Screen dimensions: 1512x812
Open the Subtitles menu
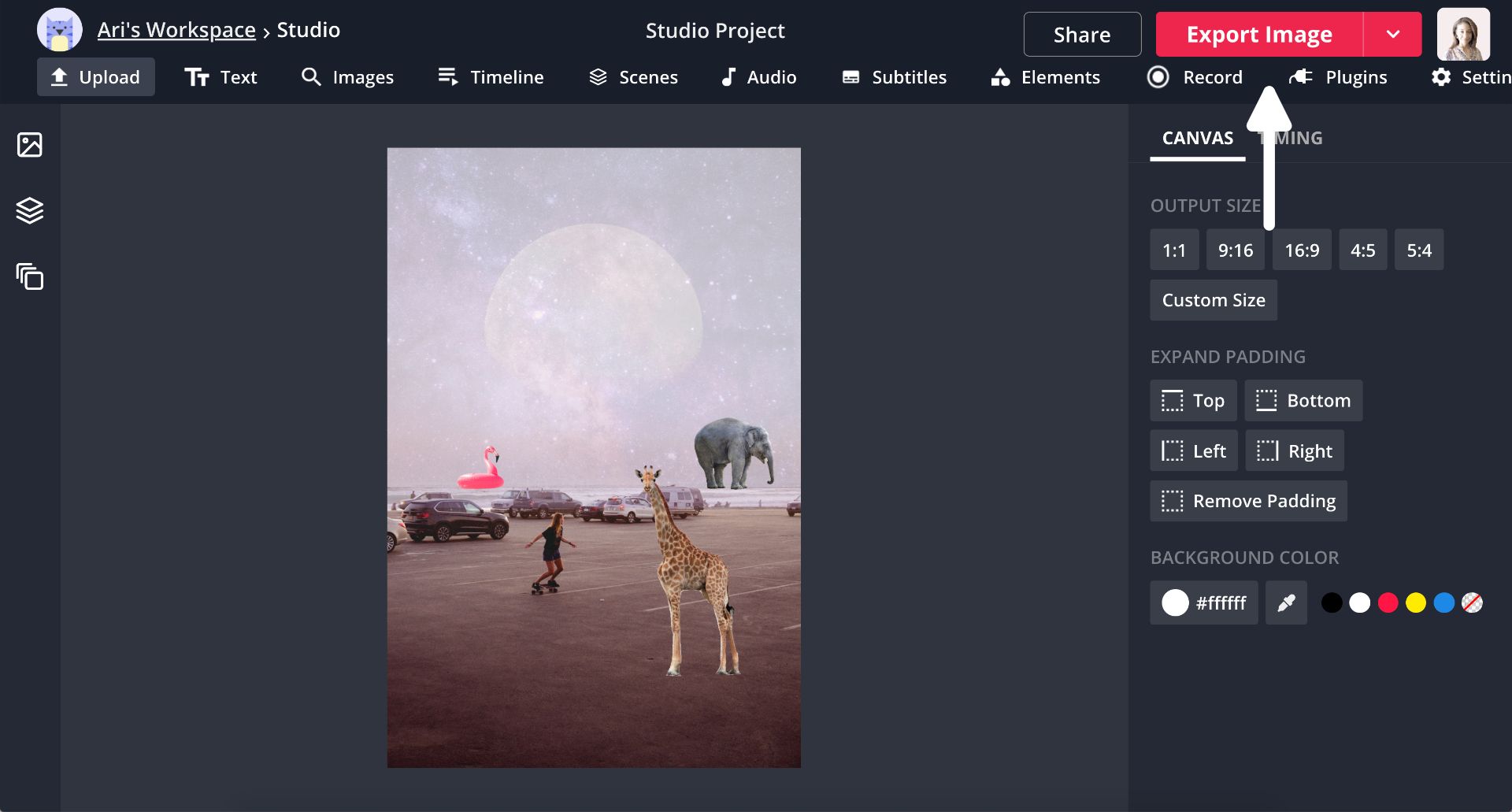point(894,77)
